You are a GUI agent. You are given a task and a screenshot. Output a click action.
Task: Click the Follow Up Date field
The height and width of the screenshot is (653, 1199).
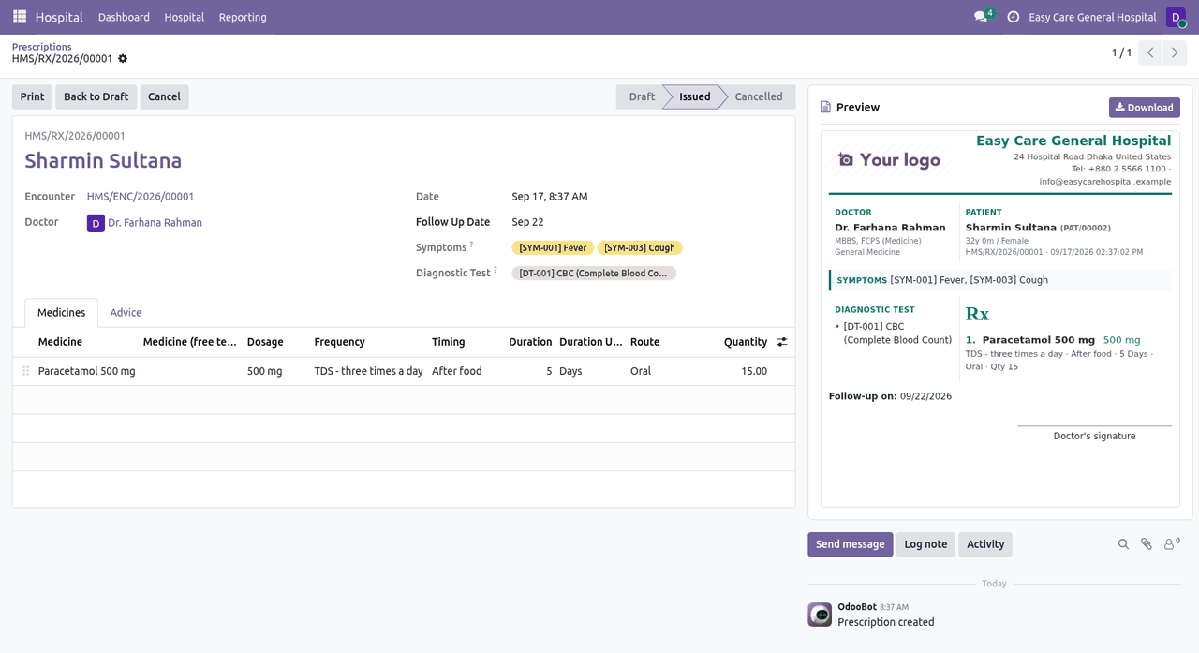[646, 222]
